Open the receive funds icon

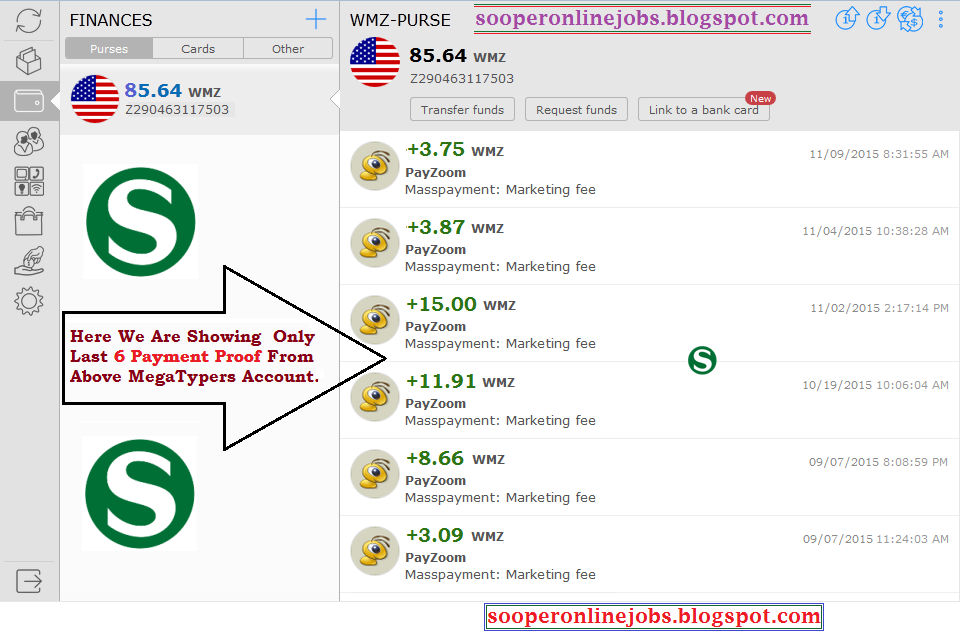click(878, 19)
